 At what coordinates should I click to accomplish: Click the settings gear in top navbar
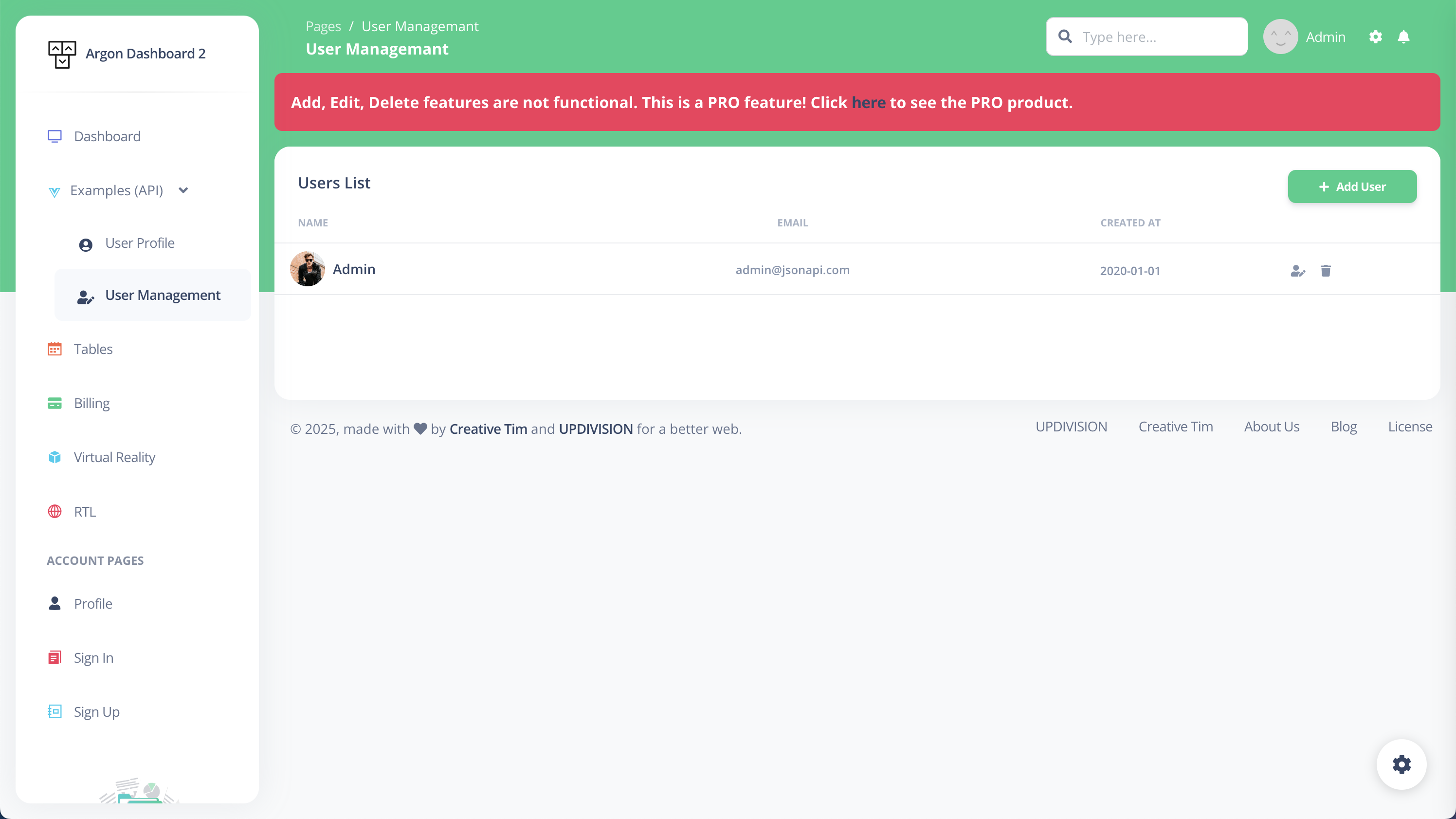pos(1375,37)
